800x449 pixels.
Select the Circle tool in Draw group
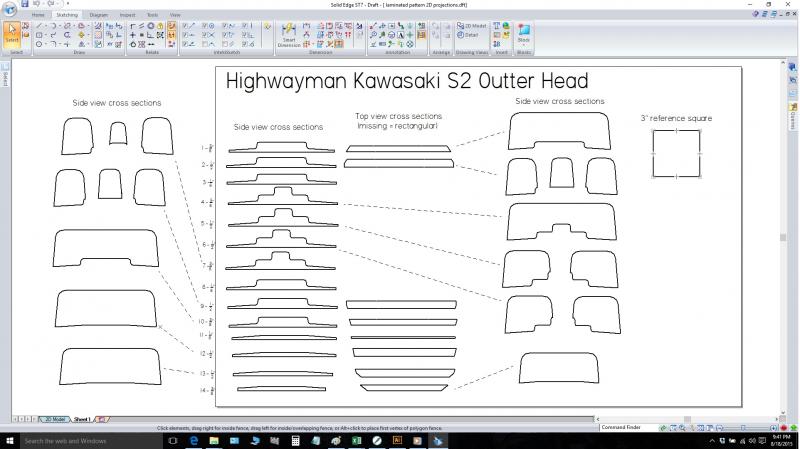[x=39, y=44]
